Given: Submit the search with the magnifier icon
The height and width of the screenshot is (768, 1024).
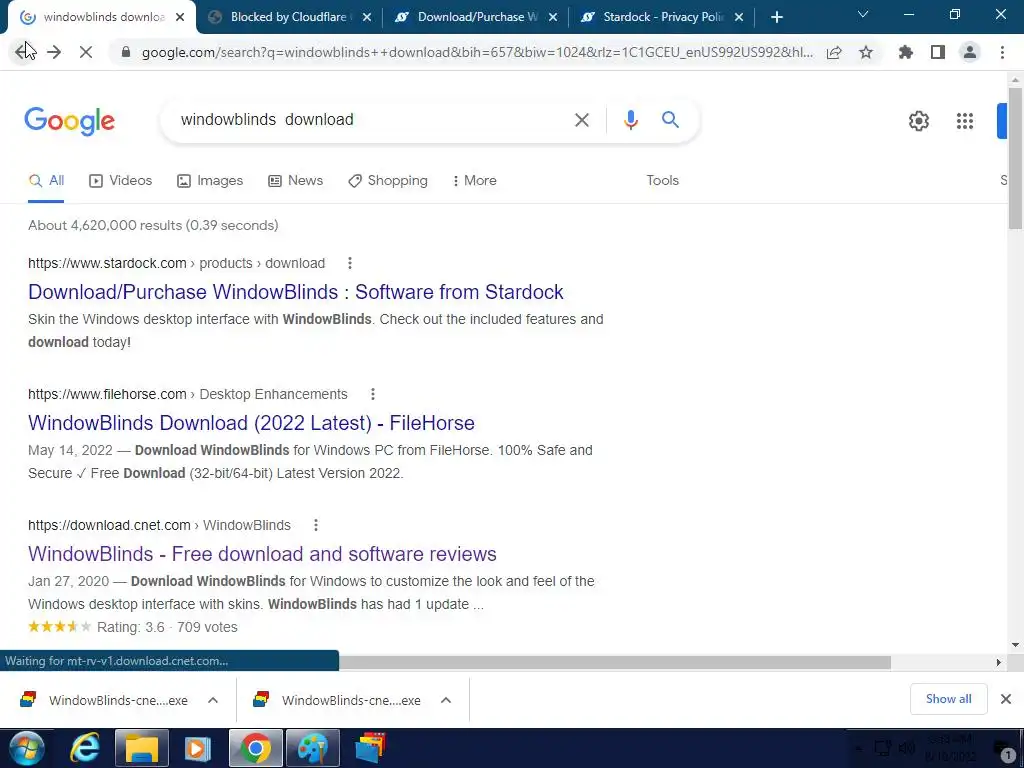Looking at the screenshot, I should (x=670, y=120).
